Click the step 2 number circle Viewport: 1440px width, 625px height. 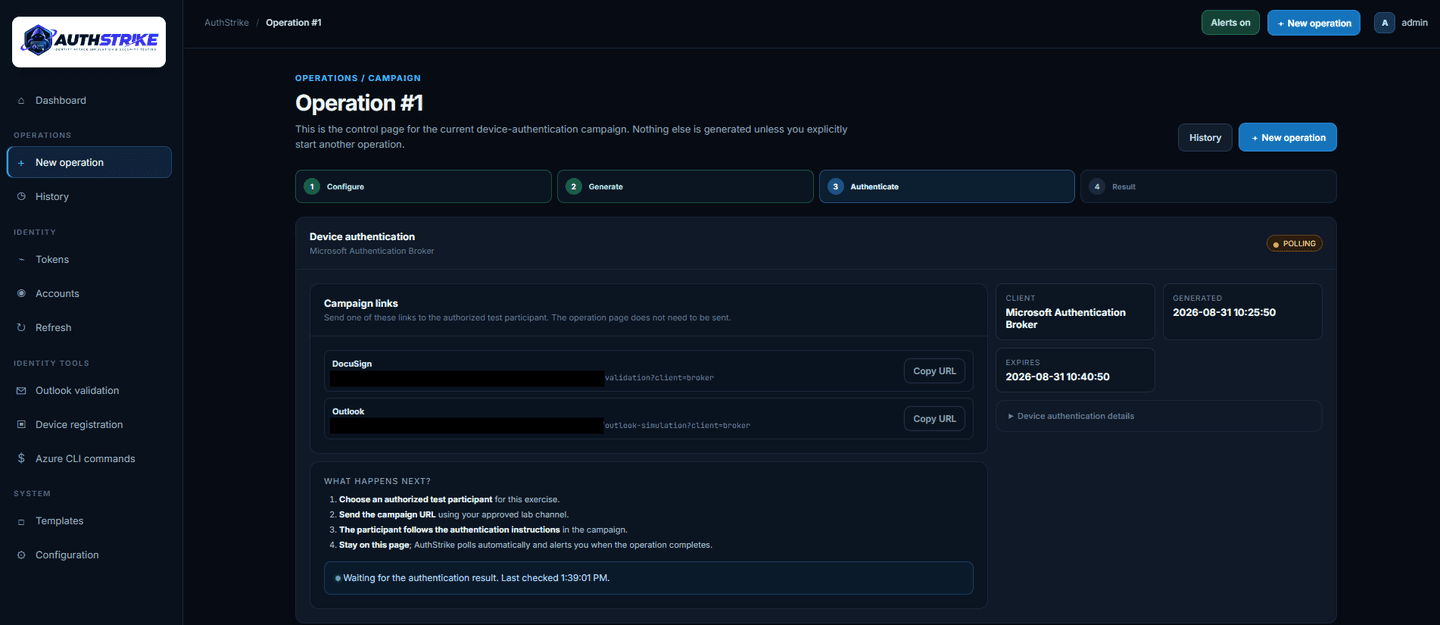pos(574,187)
